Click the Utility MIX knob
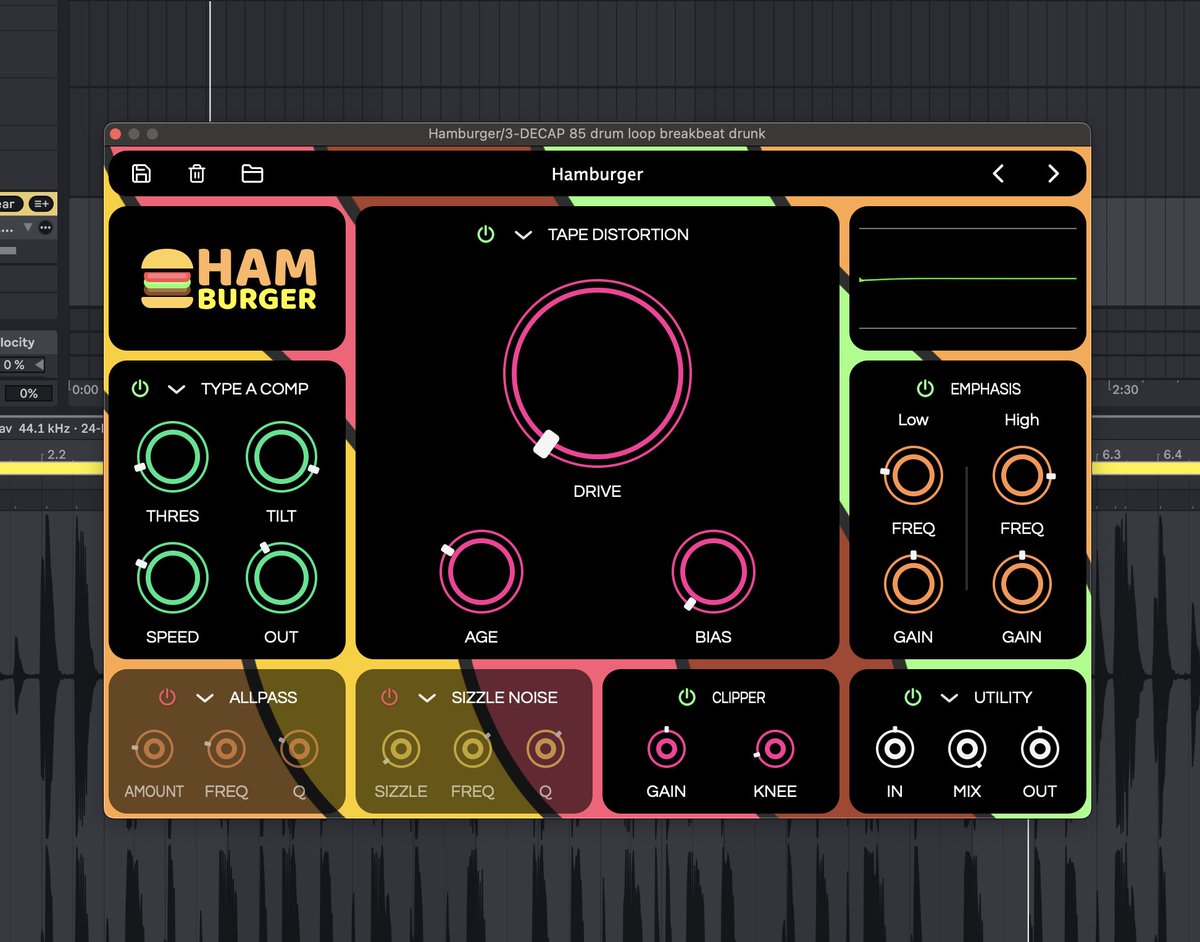The height and width of the screenshot is (942, 1200). click(x=967, y=749)
